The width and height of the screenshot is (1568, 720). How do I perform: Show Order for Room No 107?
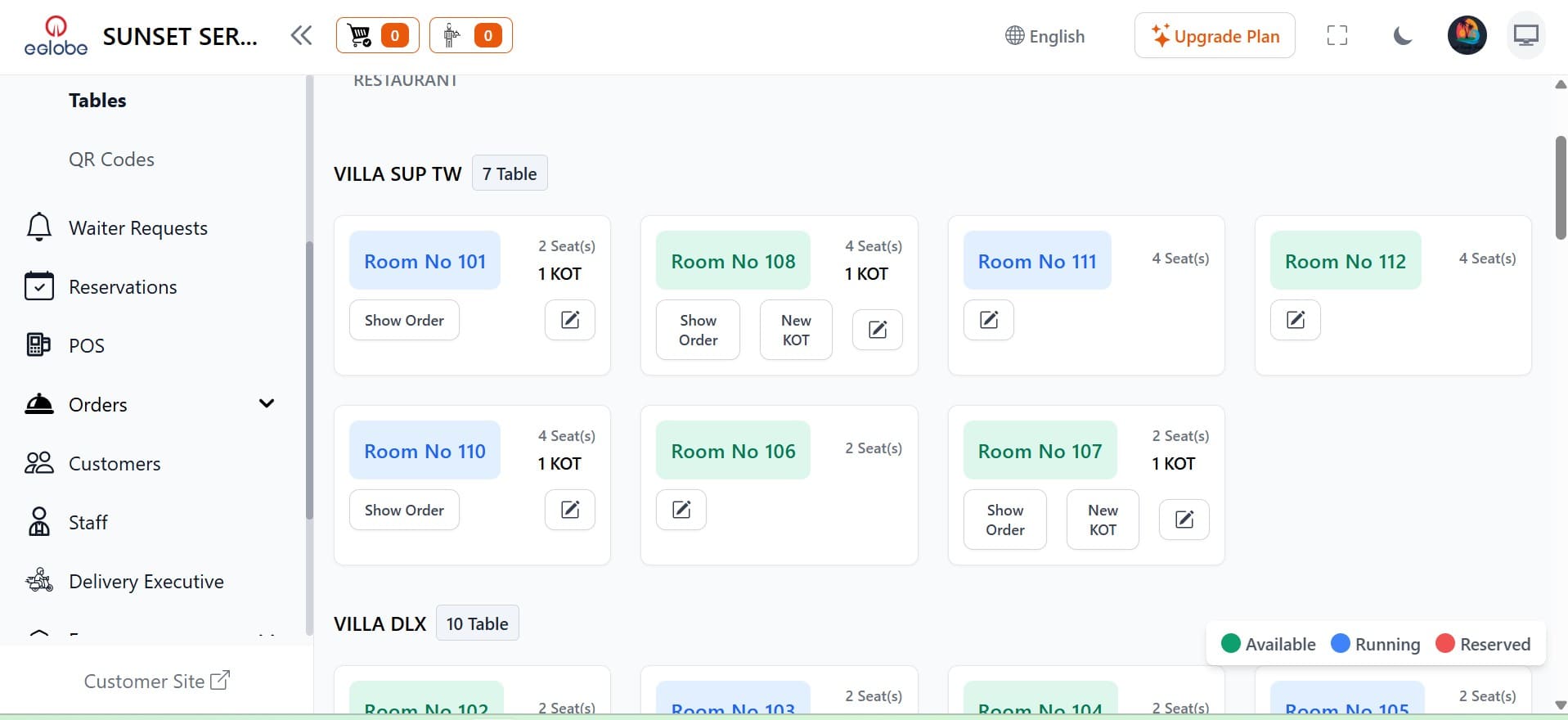[x=1005, y=520]
